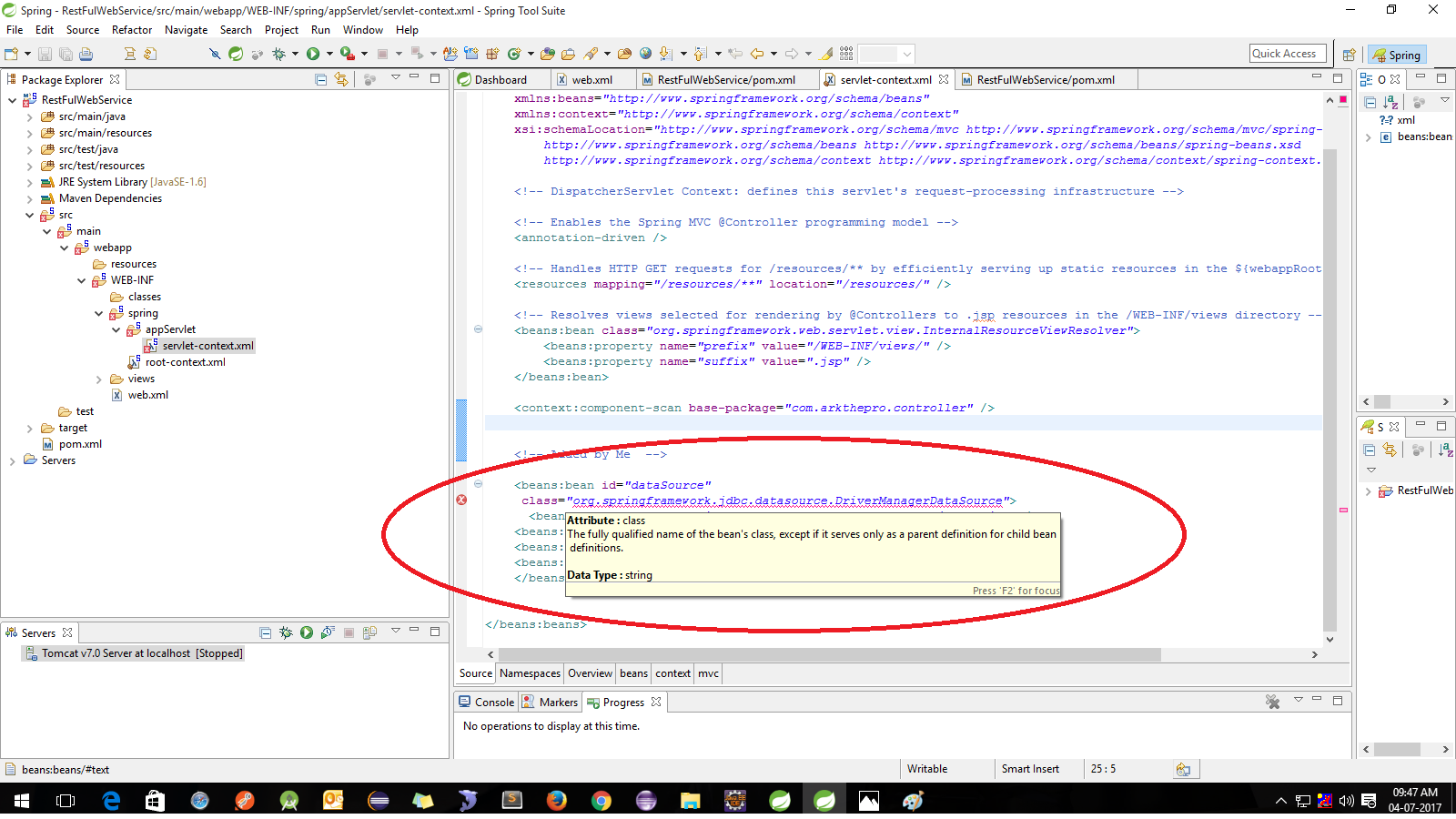Click the Spring dashboard leaf icon in toolbar
Screen dimensions: 1456x819
pyautogui.click(x=235, y=54)
